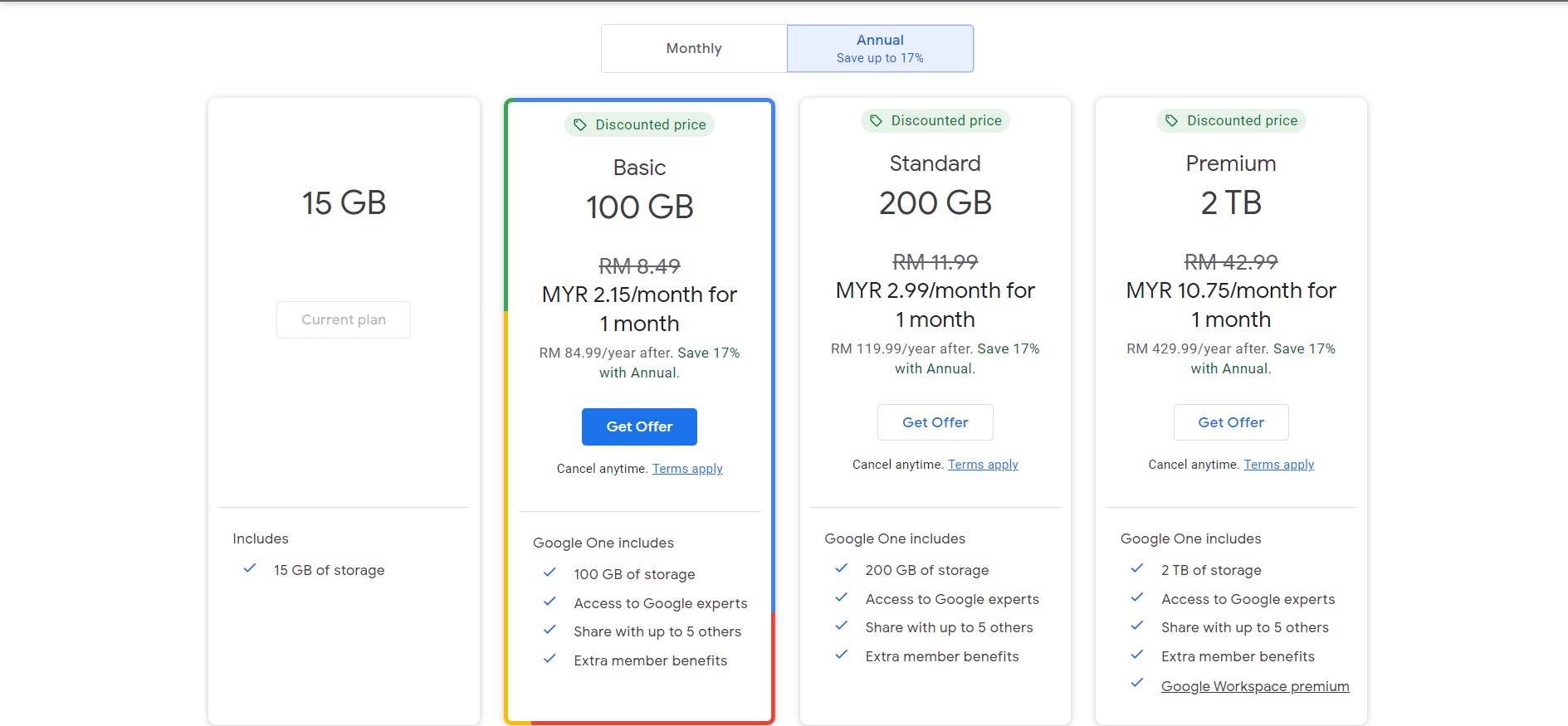The width and height of the screenshot is (1568, 726).
Task: Click checkmark beside Google Workspace premium
Action: click(x=1137, y=684)
